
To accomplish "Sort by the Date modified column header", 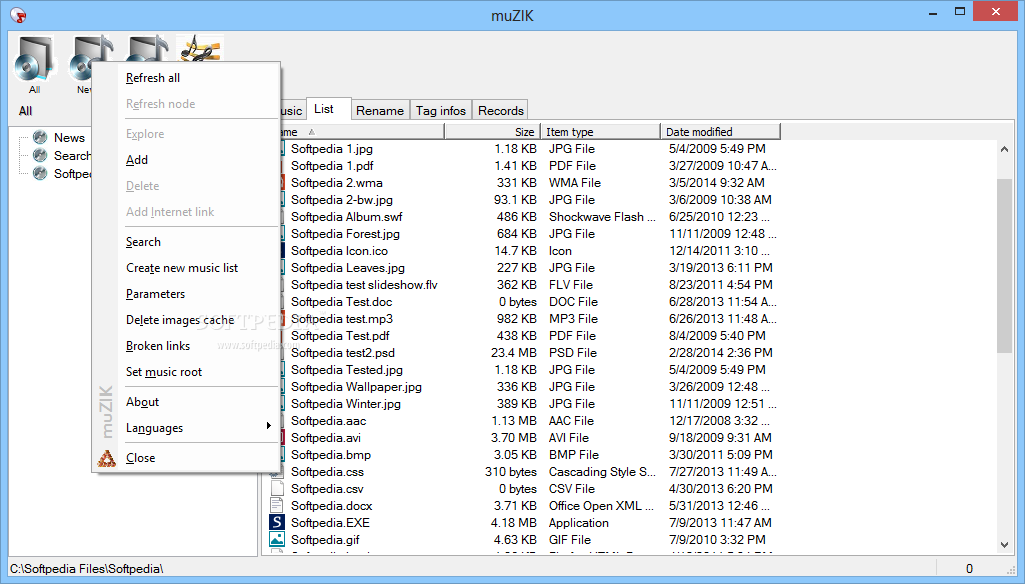I will point(720,131).
